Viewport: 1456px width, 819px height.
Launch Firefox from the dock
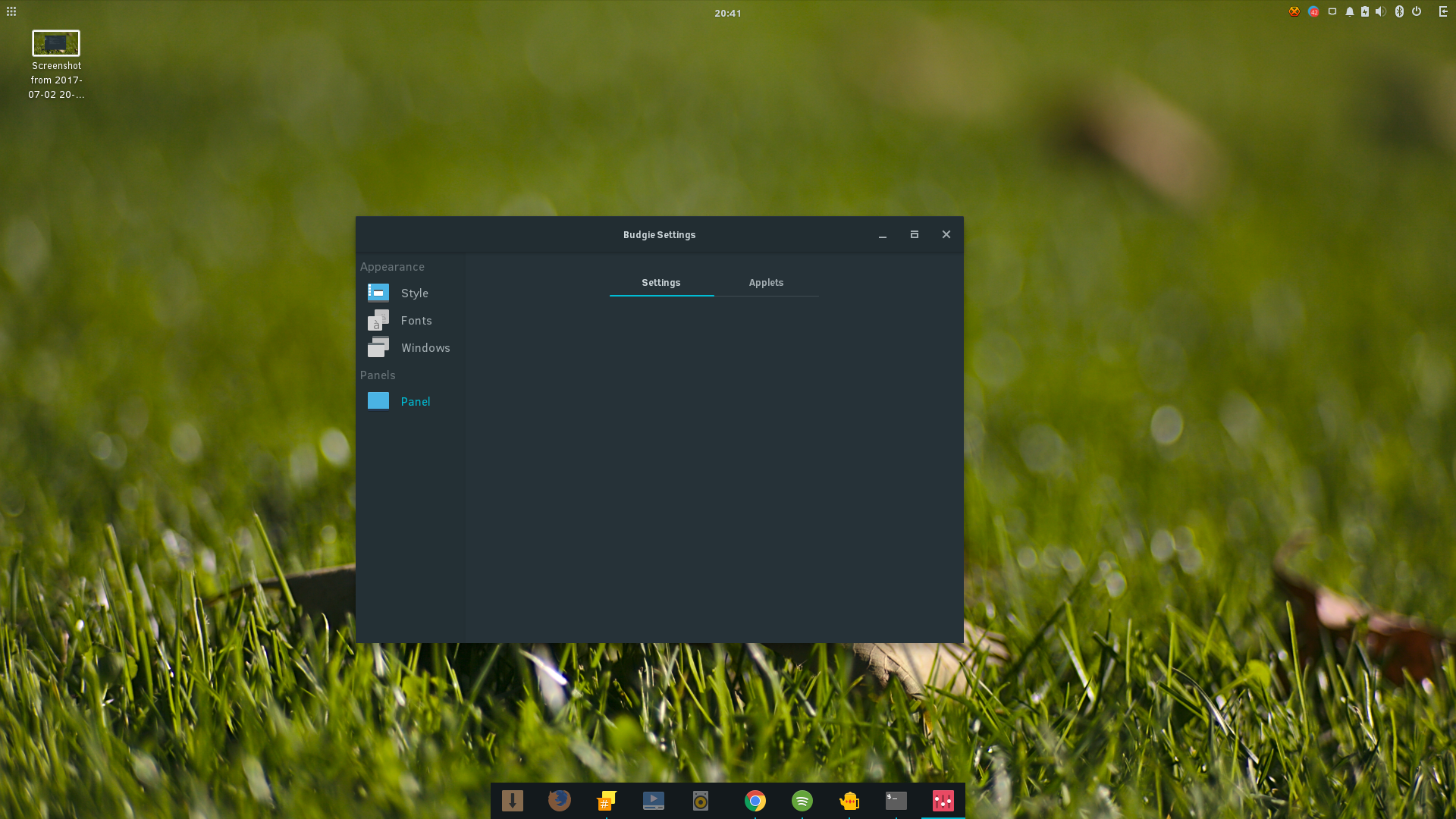point(560,801)
